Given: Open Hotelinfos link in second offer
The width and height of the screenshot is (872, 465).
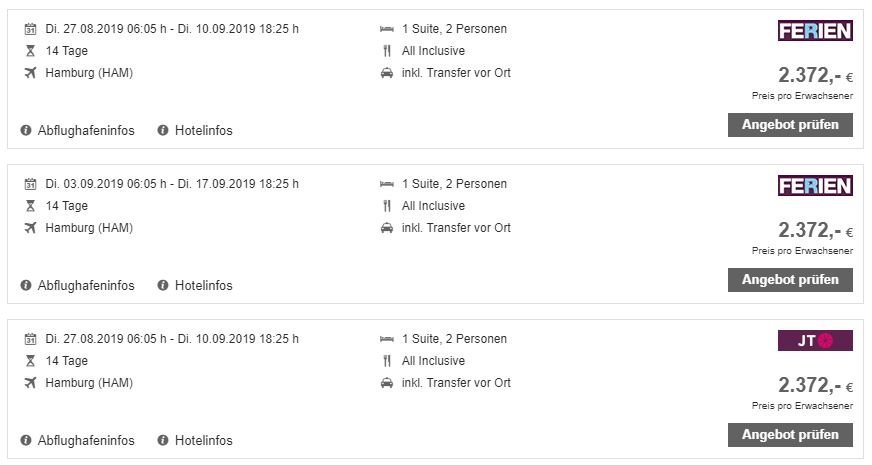Looking at the screenshot, I should coord(203,285).
